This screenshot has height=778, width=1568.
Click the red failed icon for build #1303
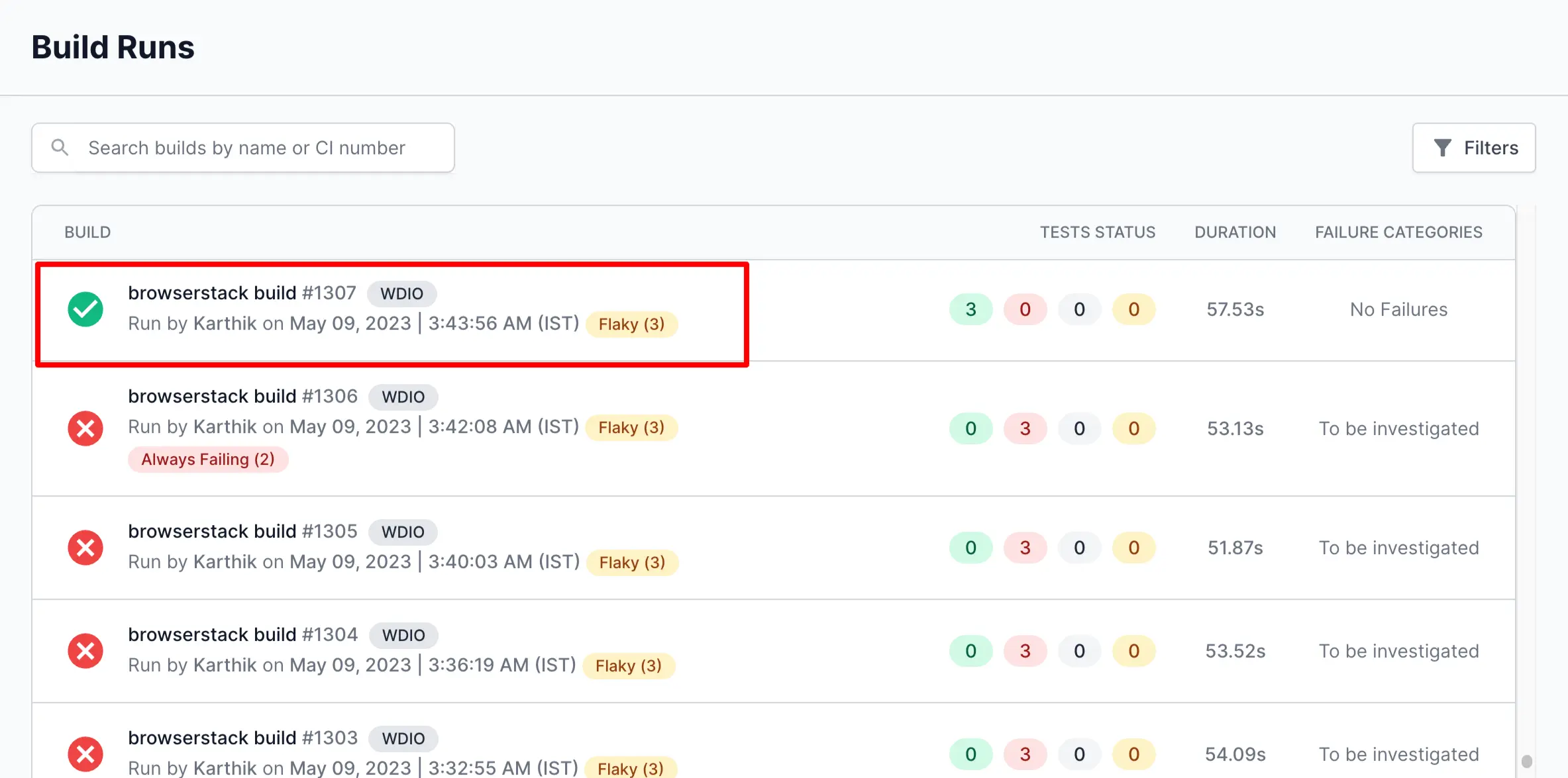(x=85, y=754)
